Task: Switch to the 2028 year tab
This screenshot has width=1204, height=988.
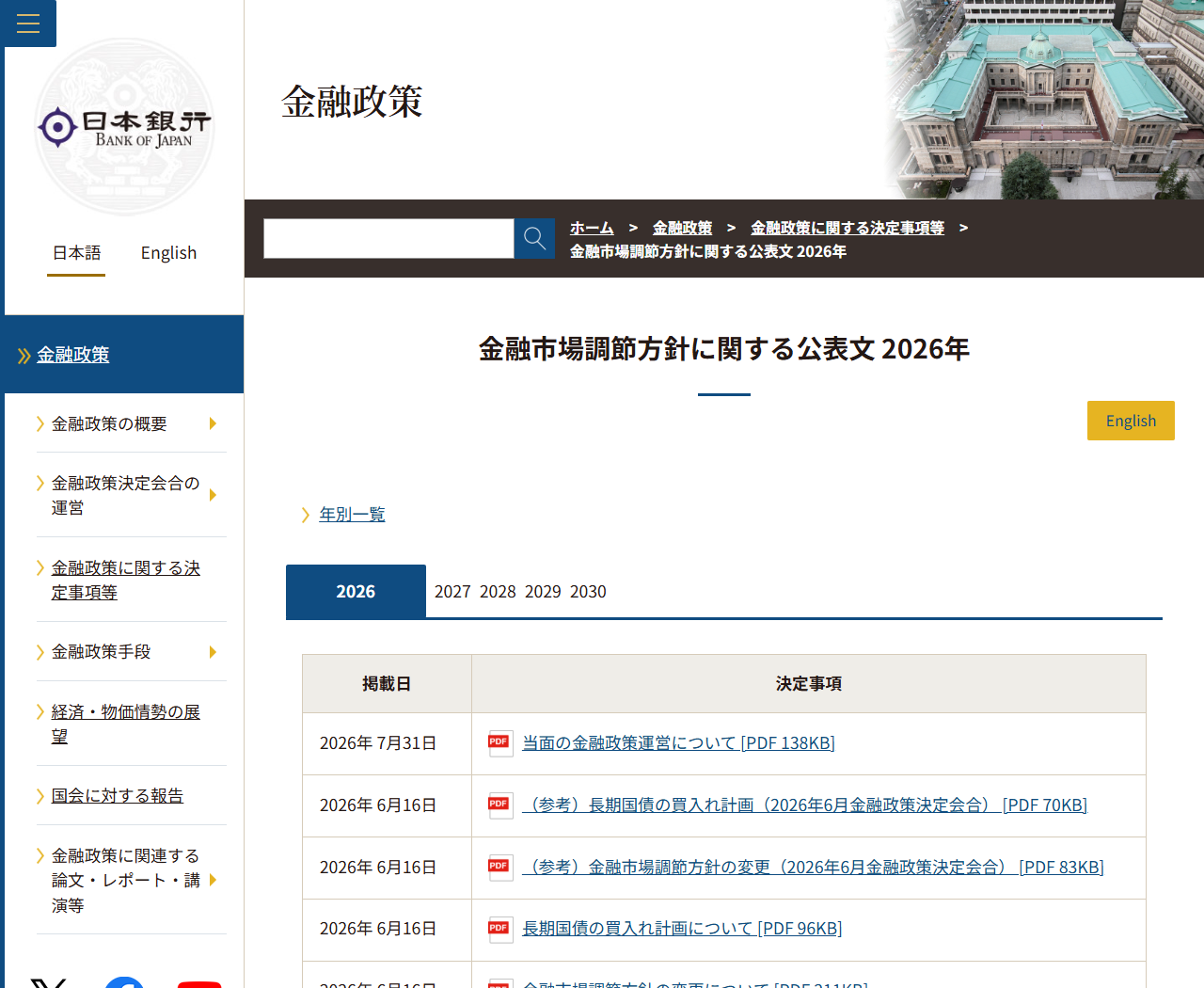Action: (x=498, y=592)
